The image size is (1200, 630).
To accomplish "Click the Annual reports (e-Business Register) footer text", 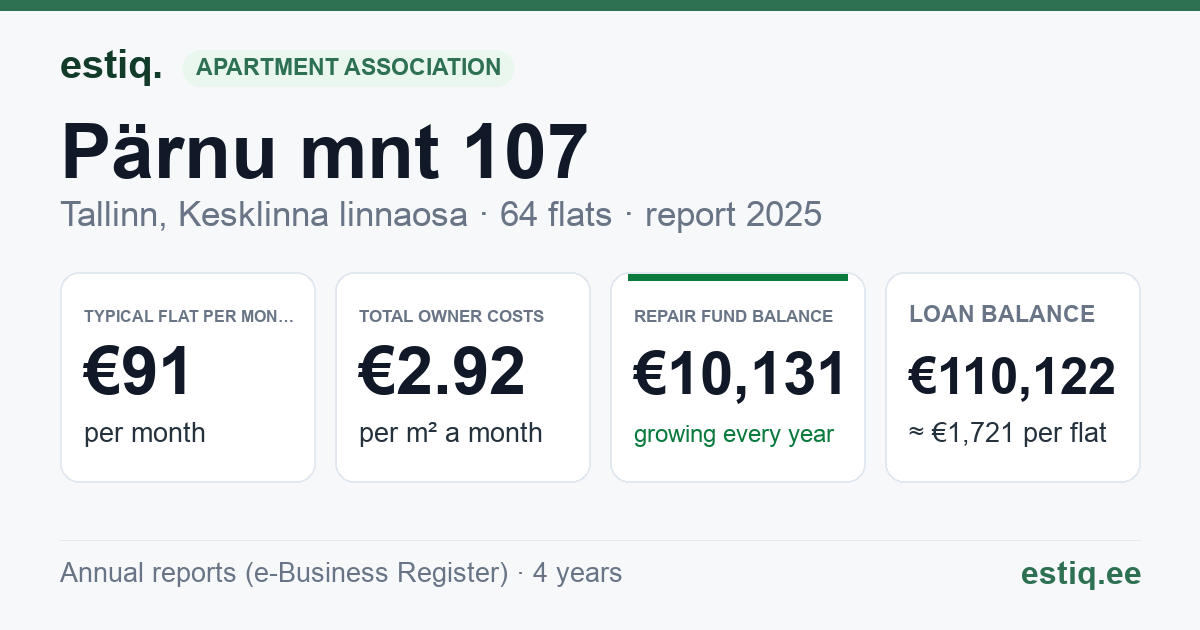I will coord(341,573).
